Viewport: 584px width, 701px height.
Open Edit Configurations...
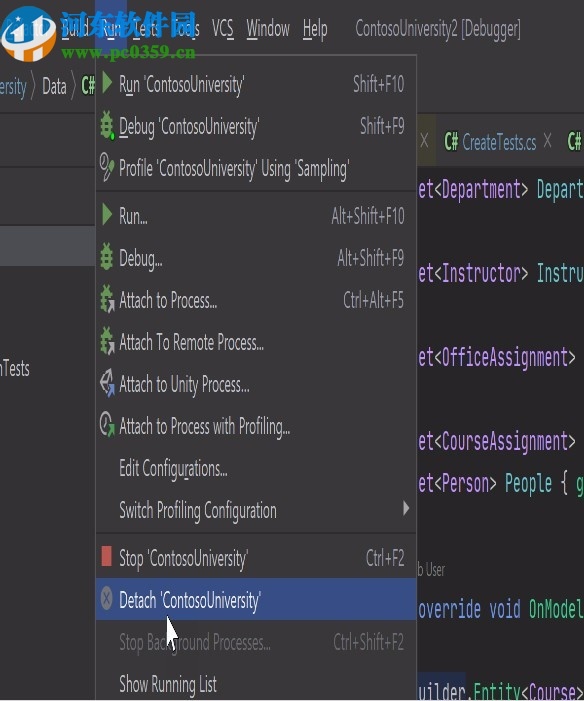point(256,468)
